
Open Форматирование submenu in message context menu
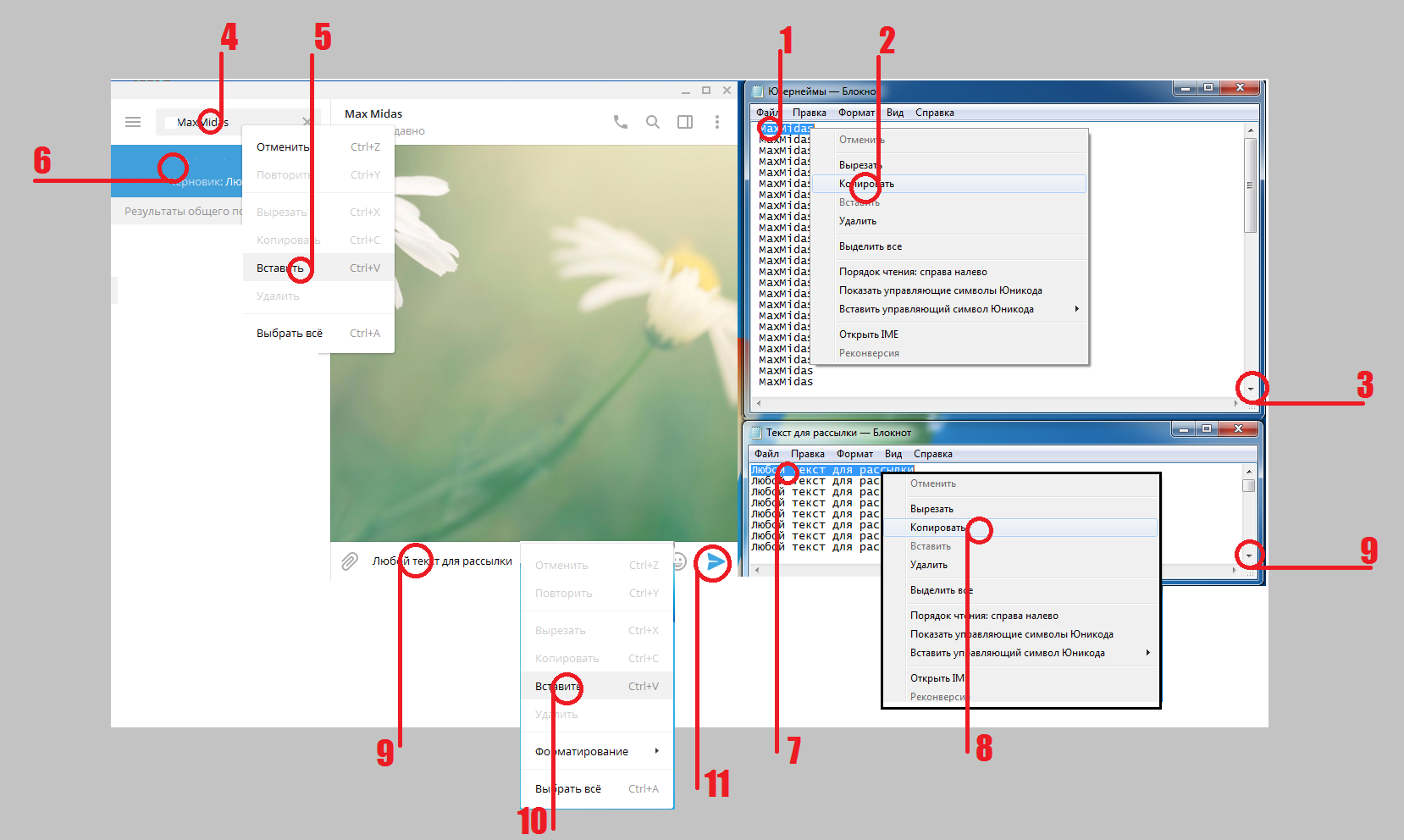(x=597, y=751)
